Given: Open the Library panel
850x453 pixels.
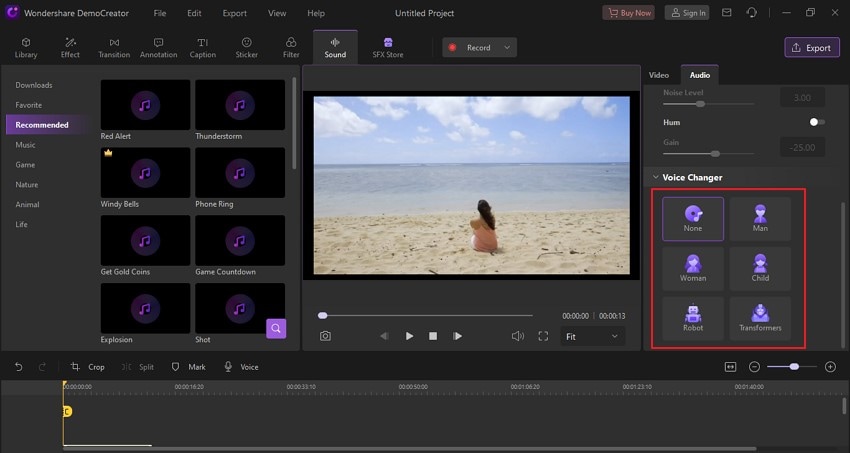Looking at the screenshot, I should coord(25,48).
